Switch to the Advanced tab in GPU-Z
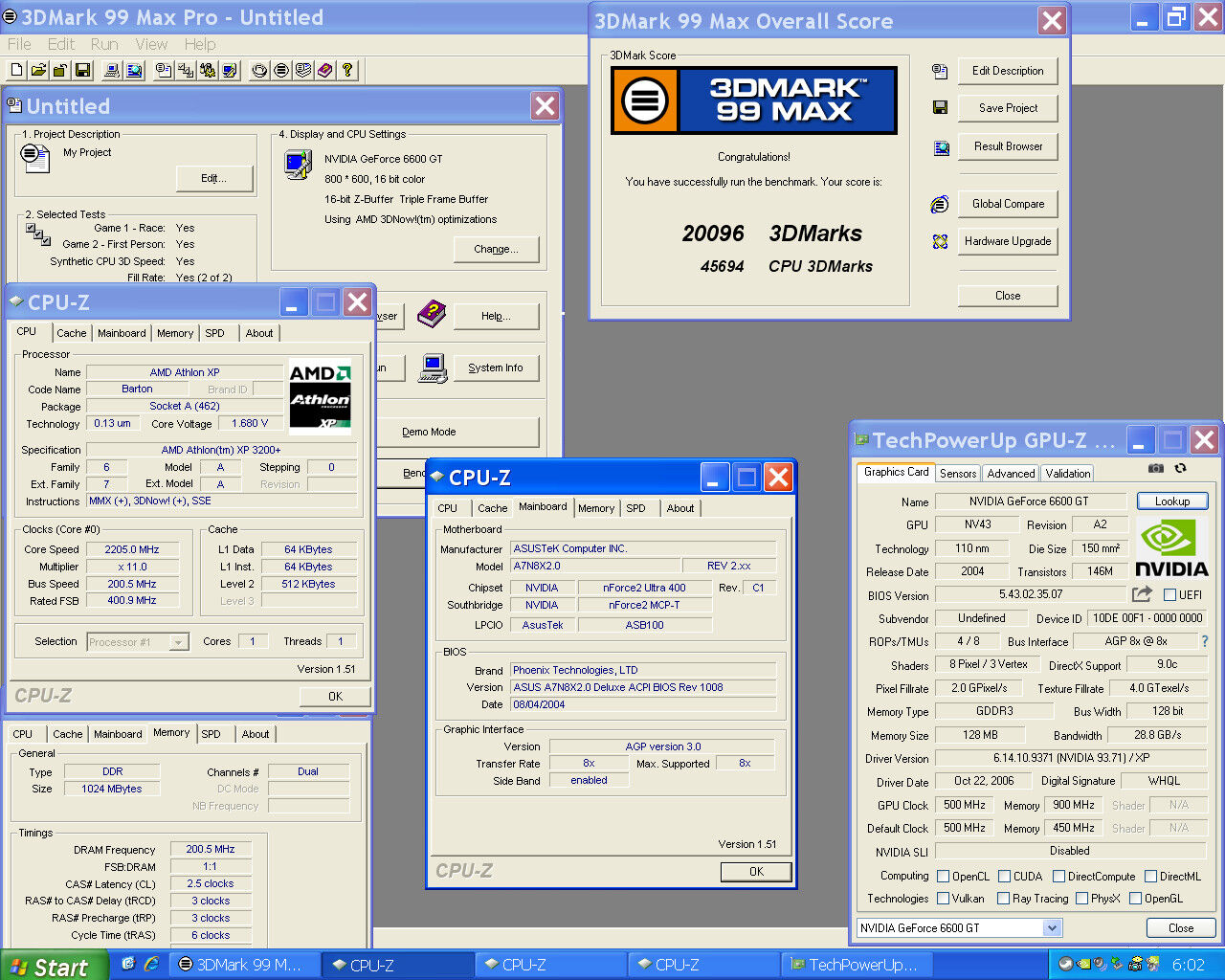This screenshot has height=980, width=1225. pos(1011,474)
